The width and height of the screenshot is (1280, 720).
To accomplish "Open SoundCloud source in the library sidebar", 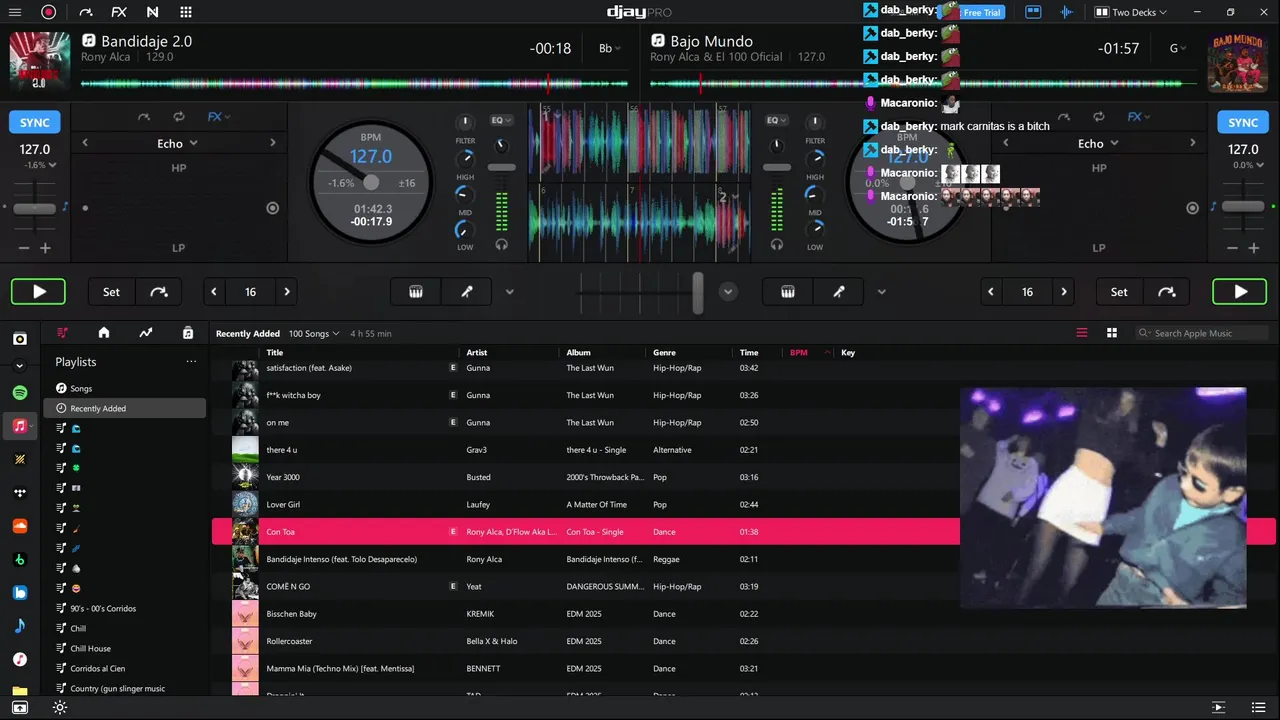I will coord(19,526).
